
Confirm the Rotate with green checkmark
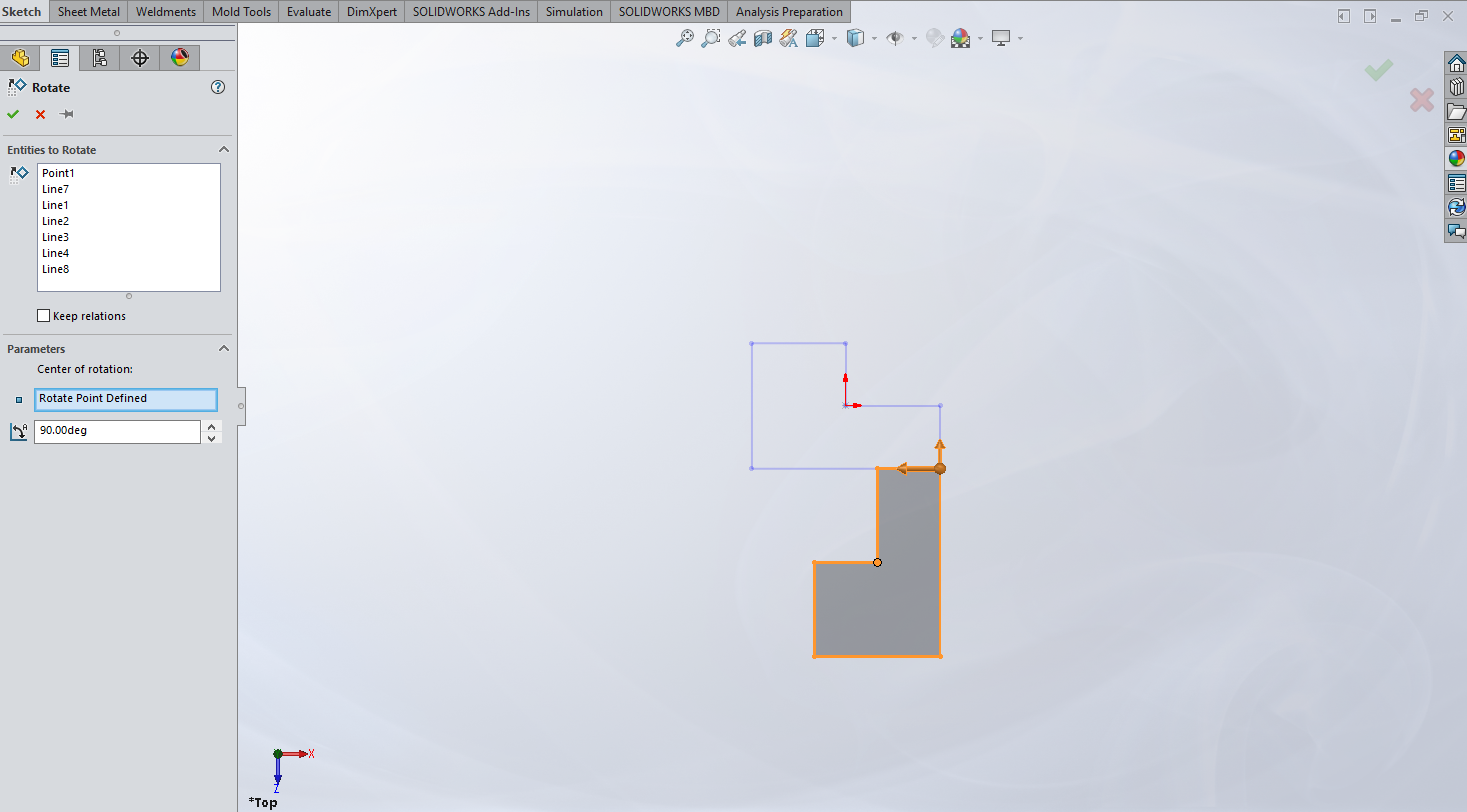tap(13, 114)
